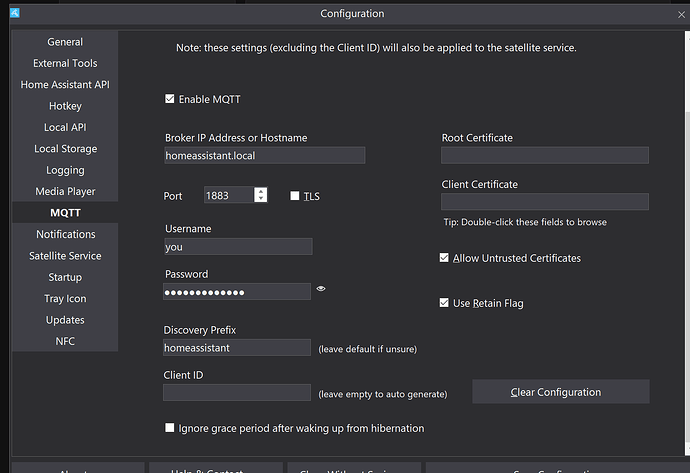
Task: Open the NFC settings tab
Action: point(65,341)
